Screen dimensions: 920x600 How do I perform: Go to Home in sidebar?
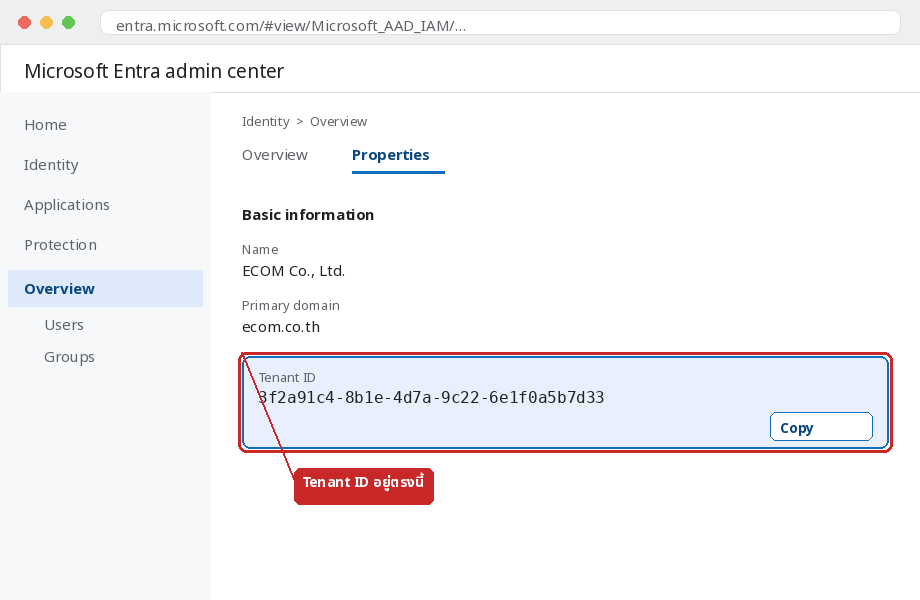45,125
